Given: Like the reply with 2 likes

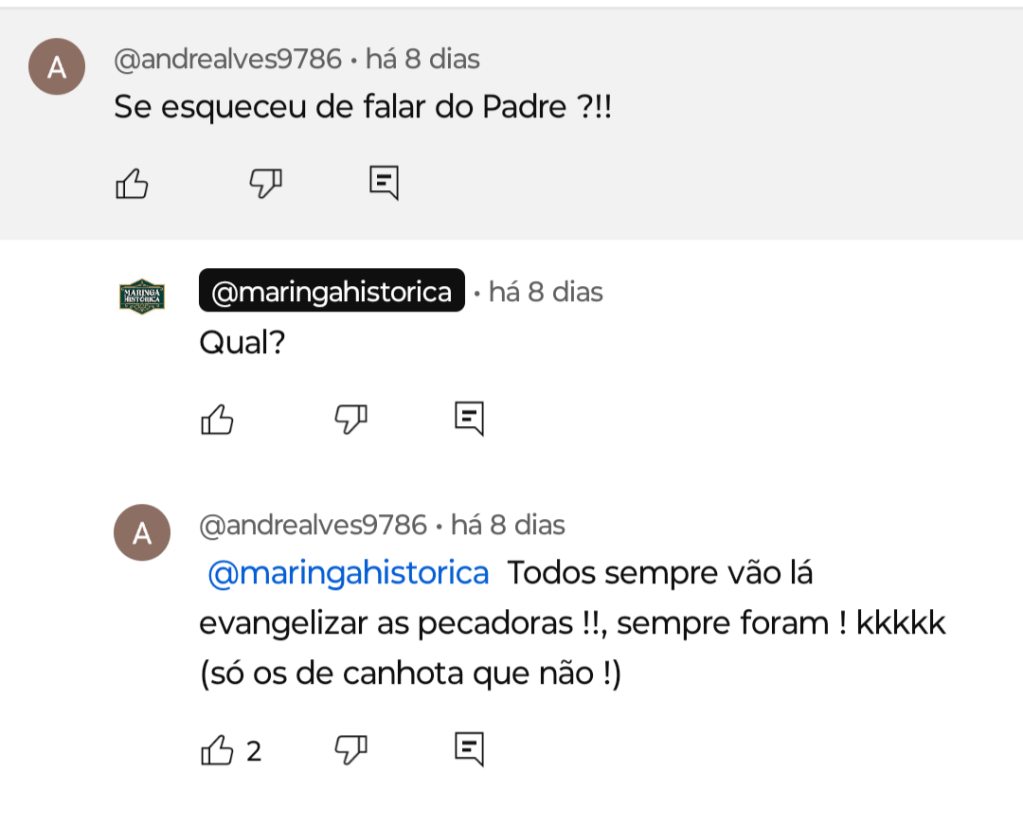Looking at the screenshot, I should pos(217,749).
